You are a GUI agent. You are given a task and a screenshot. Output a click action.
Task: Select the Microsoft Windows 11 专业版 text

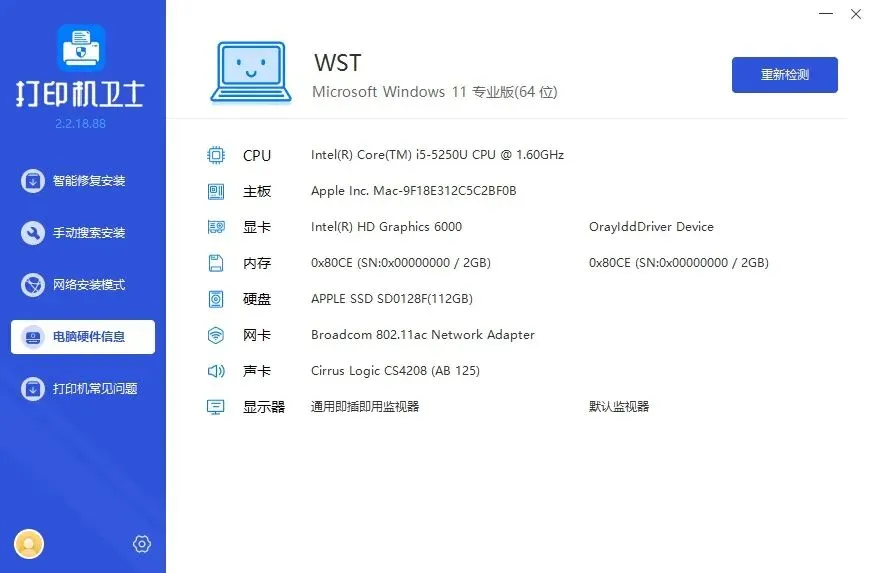[x=434, y=92]
